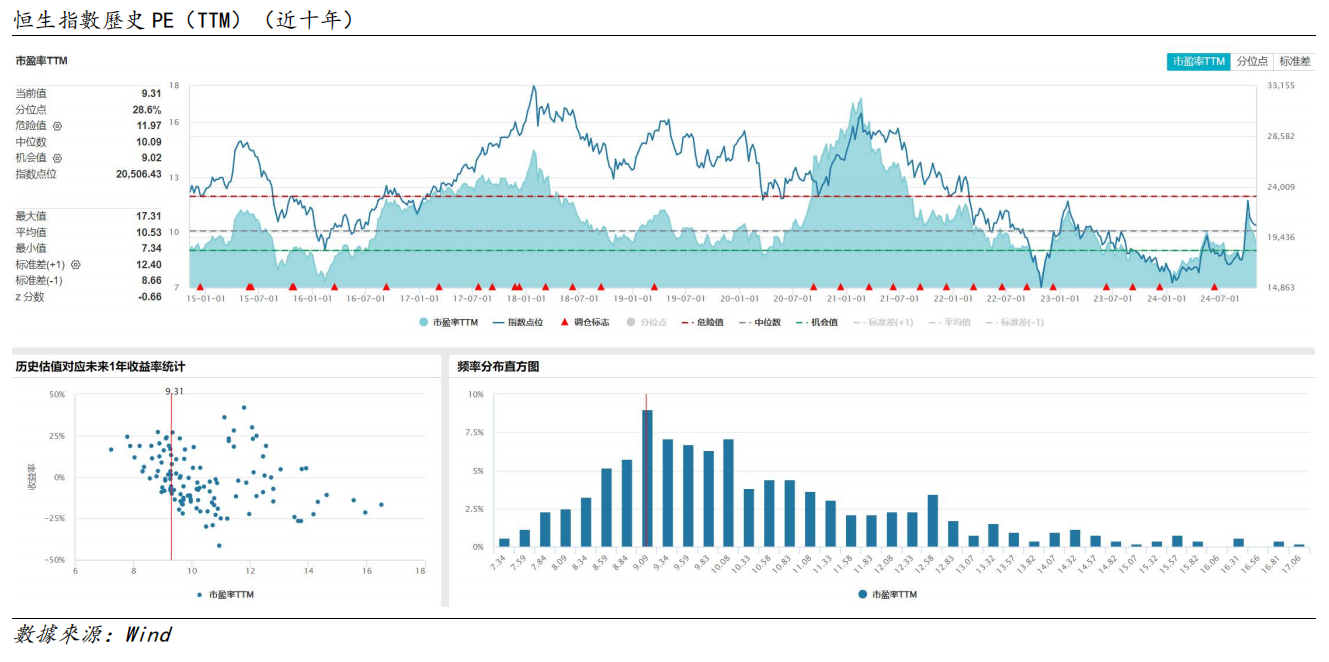Image resolution: width=1329 pixels, height=662 pixels.
Task: Open settings gear next to 危险值
Action: coord(57,126)
